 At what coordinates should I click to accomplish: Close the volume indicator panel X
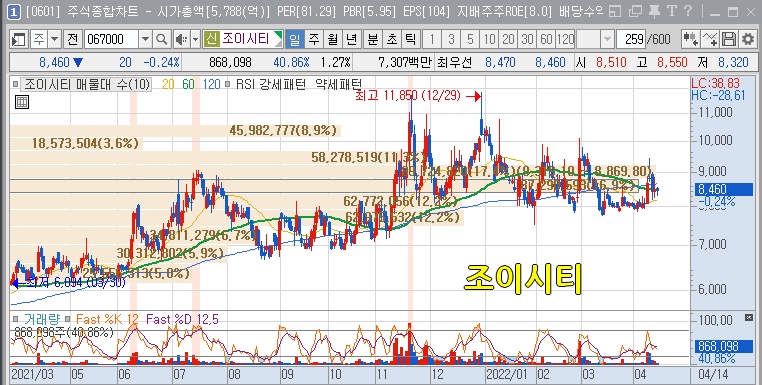click(748, 317)
